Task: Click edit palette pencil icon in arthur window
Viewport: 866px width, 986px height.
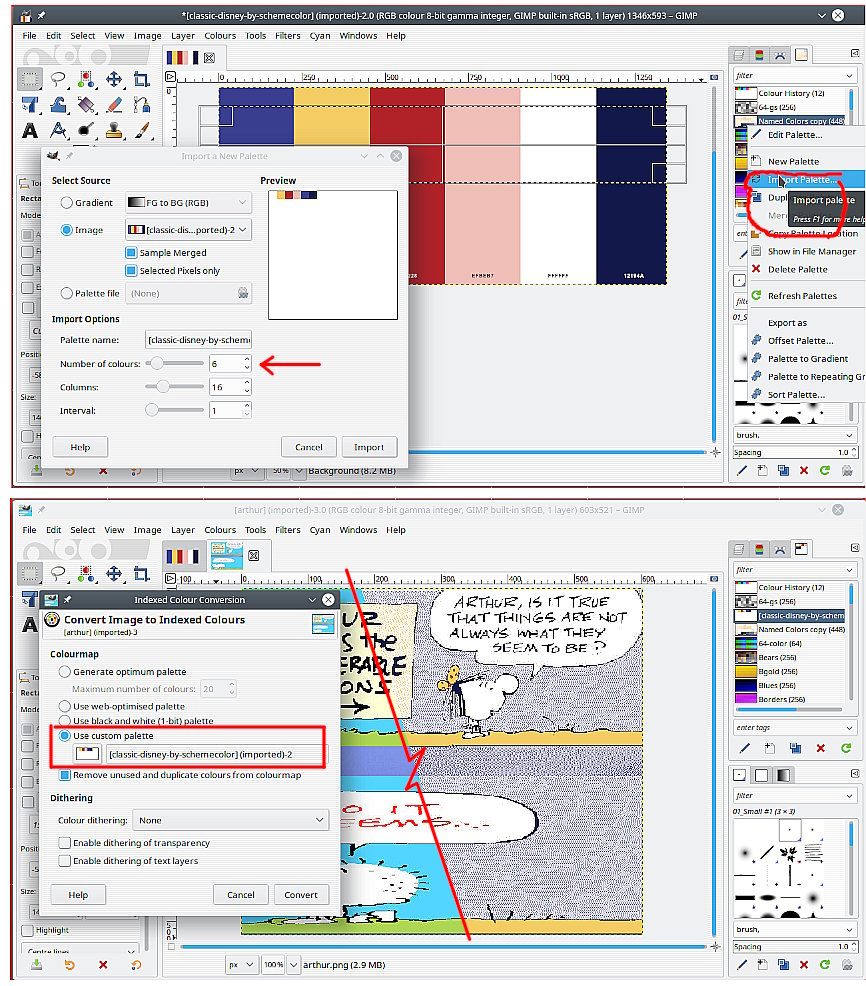Action: (745, 748)
